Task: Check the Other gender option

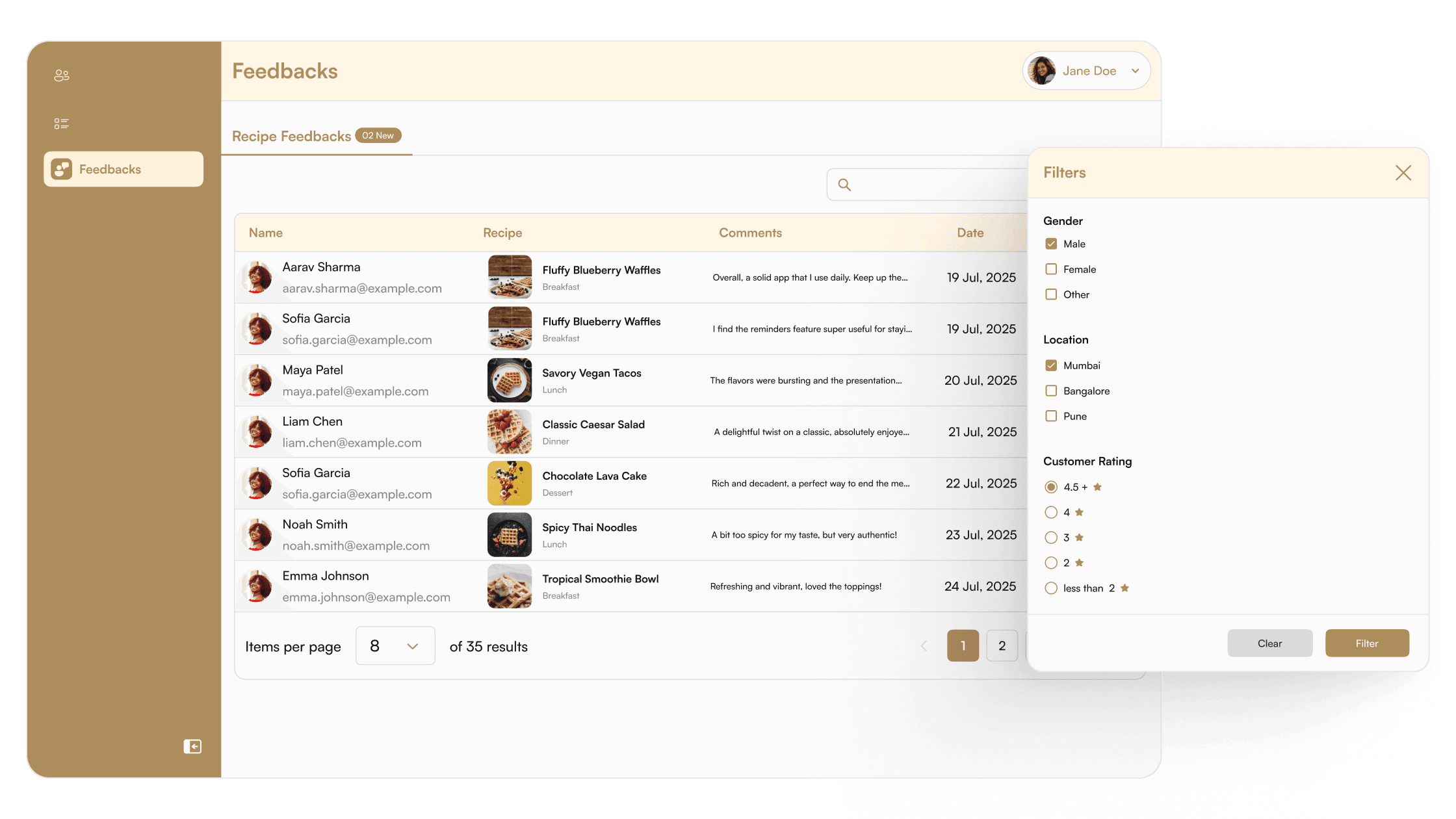Action: coord(1051,294)
